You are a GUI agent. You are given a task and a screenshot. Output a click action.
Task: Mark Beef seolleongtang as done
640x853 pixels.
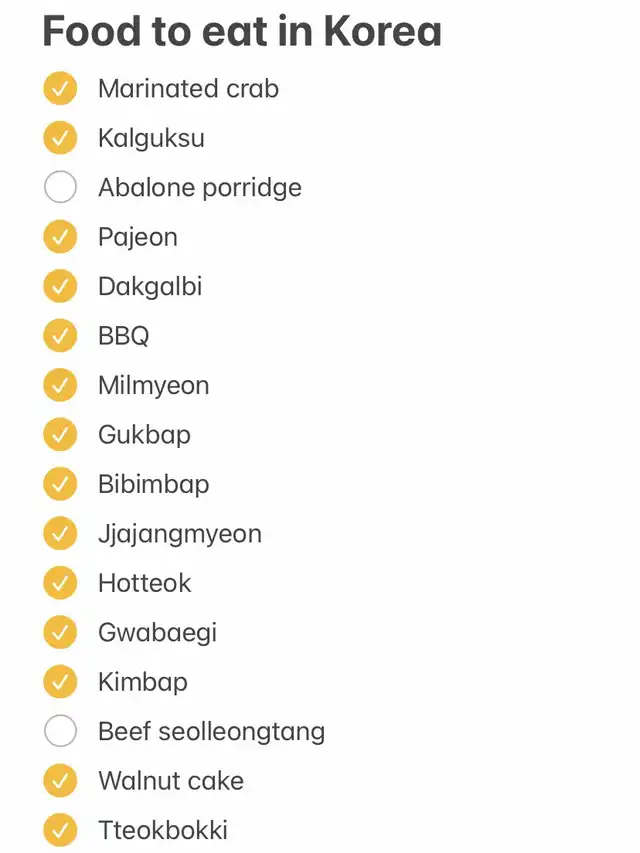(x=60, y=731)
